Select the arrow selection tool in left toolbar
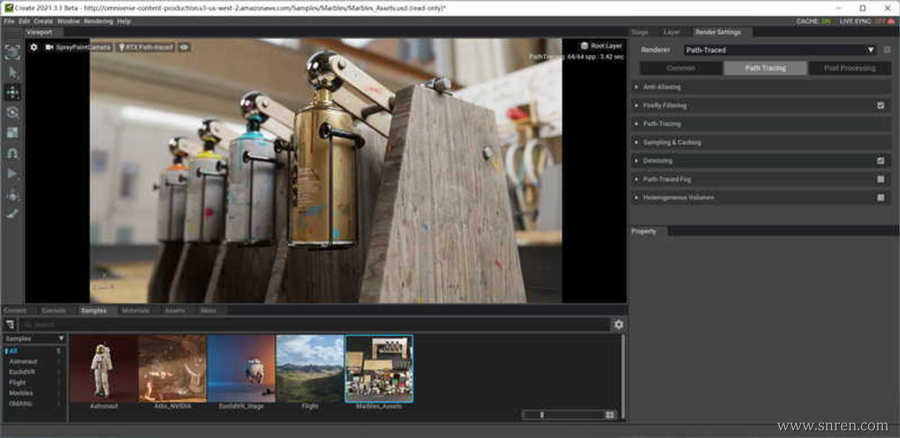The height and width of the screenshot is (438, 900). (x=12, y=72)
